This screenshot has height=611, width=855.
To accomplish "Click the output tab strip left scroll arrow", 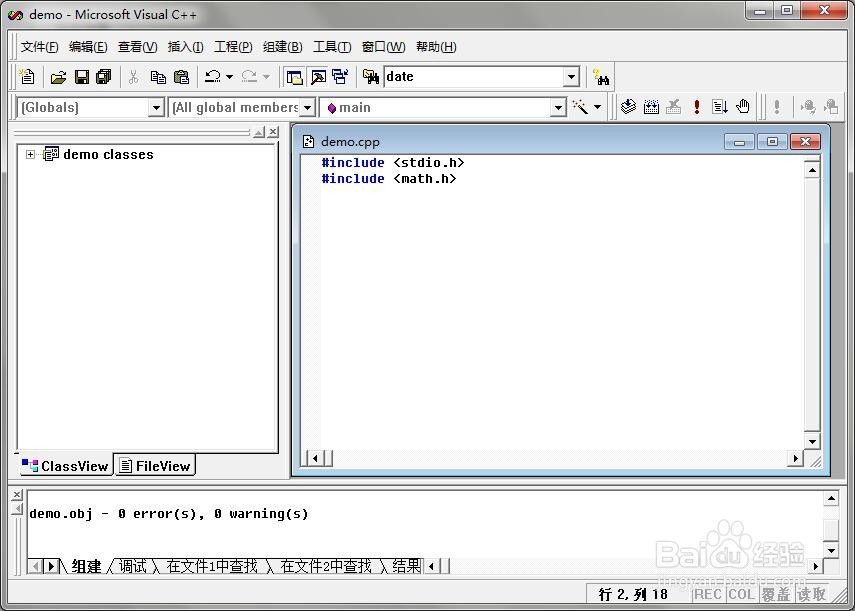I will click(x=36, y=566).
